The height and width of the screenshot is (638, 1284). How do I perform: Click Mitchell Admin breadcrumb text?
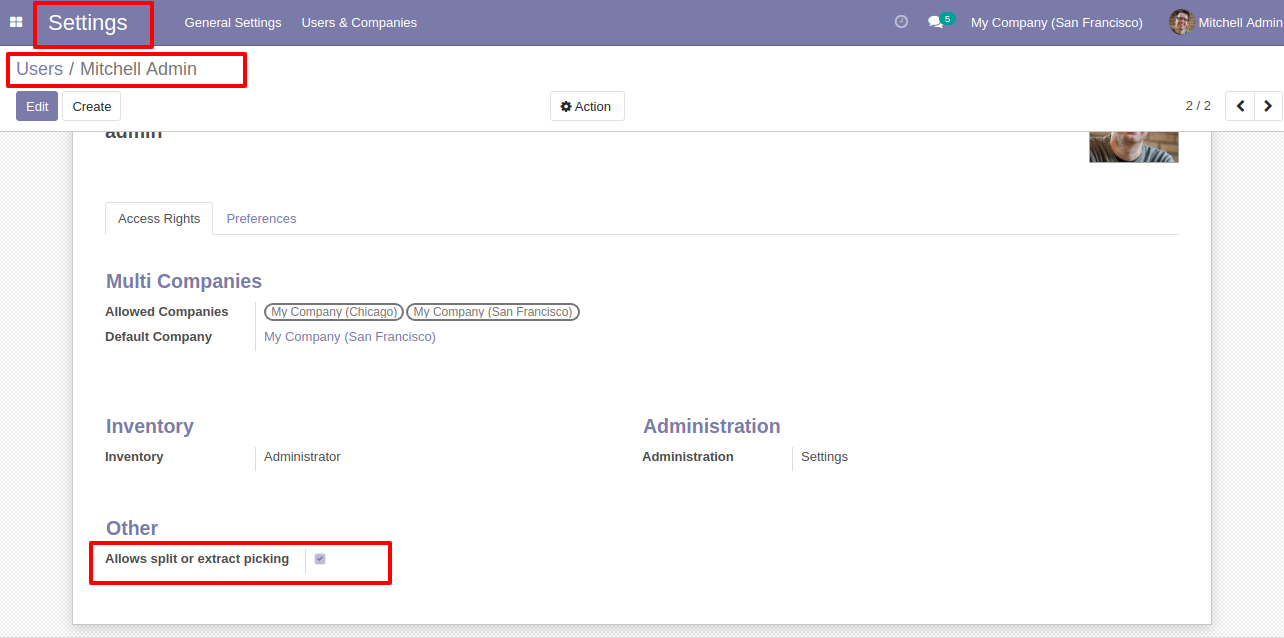tap(138, 69)
